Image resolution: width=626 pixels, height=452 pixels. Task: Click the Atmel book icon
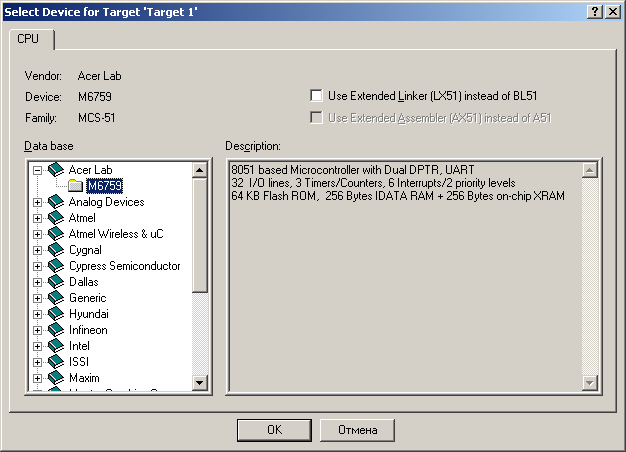pos(56,218)
